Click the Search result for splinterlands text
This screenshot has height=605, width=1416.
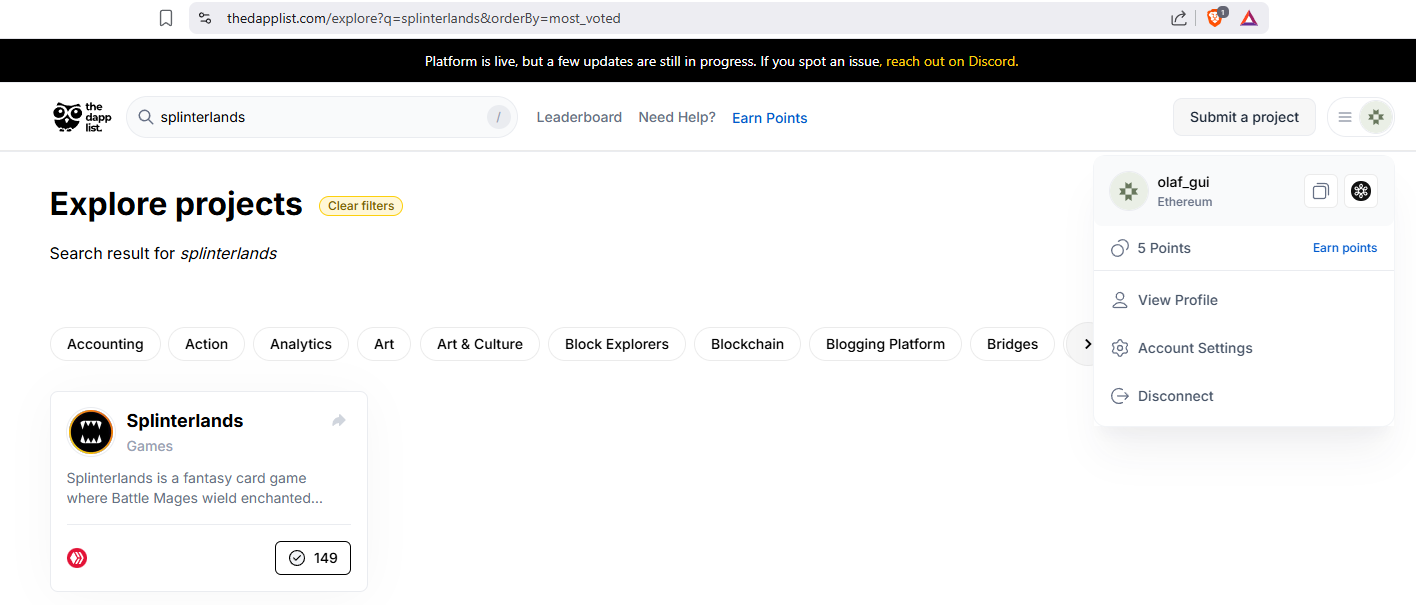click(163, 254)
